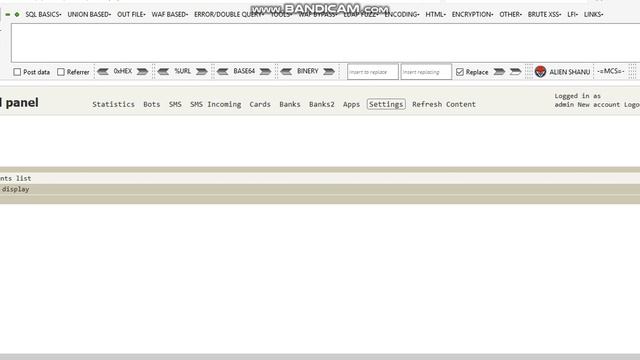Click the BASE64 label
Image resolution: width=640 pixels, height=360 pixels.
[244, 71]
